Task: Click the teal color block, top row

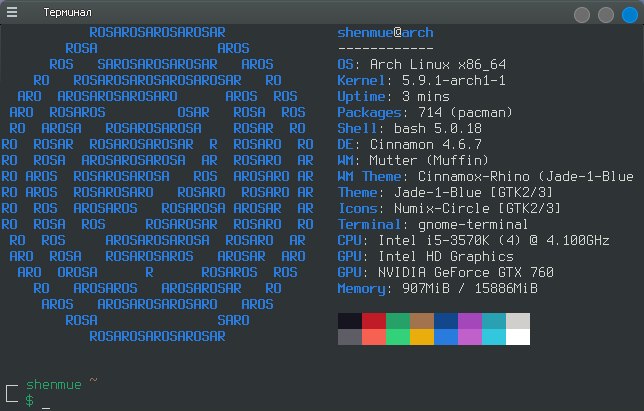Action: [x=494, y=321]
